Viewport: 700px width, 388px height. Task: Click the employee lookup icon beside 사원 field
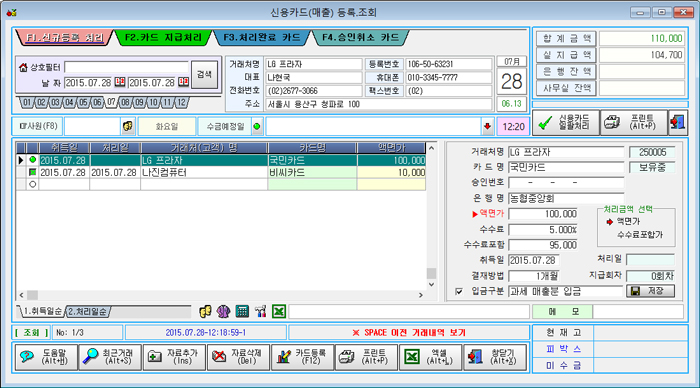point(128,126)
